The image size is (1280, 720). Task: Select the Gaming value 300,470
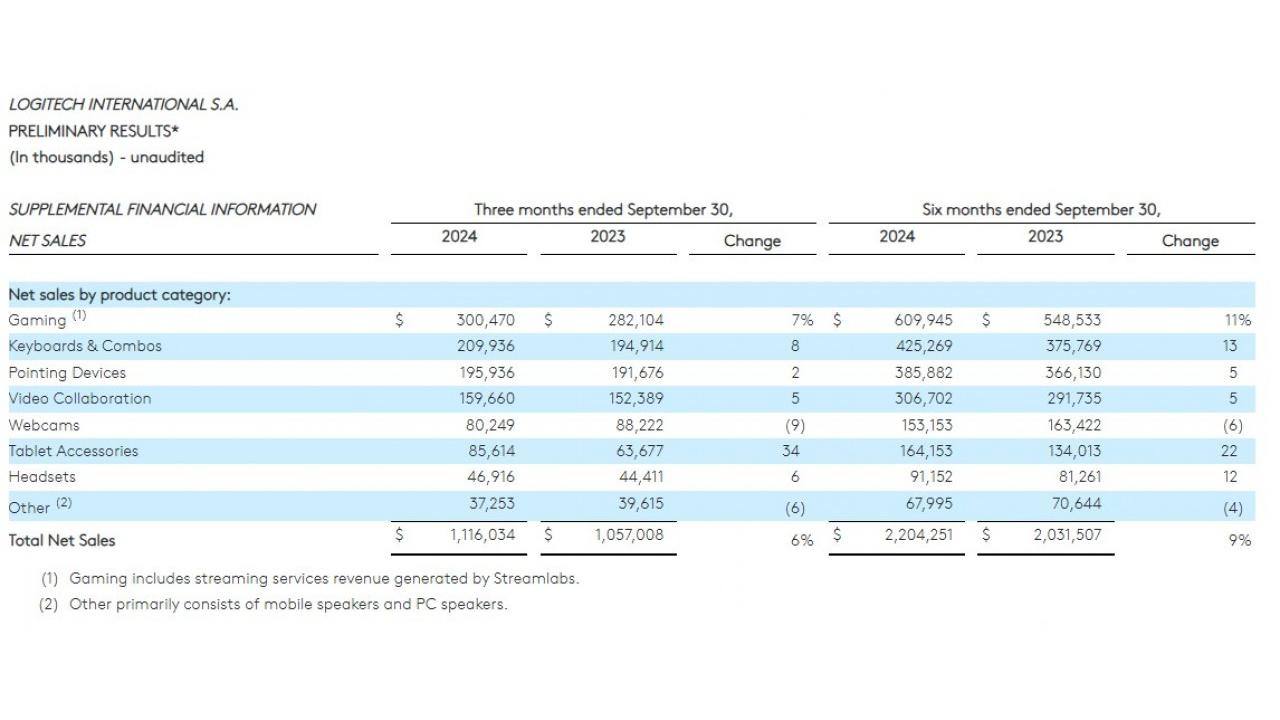[x=485, y=320]
